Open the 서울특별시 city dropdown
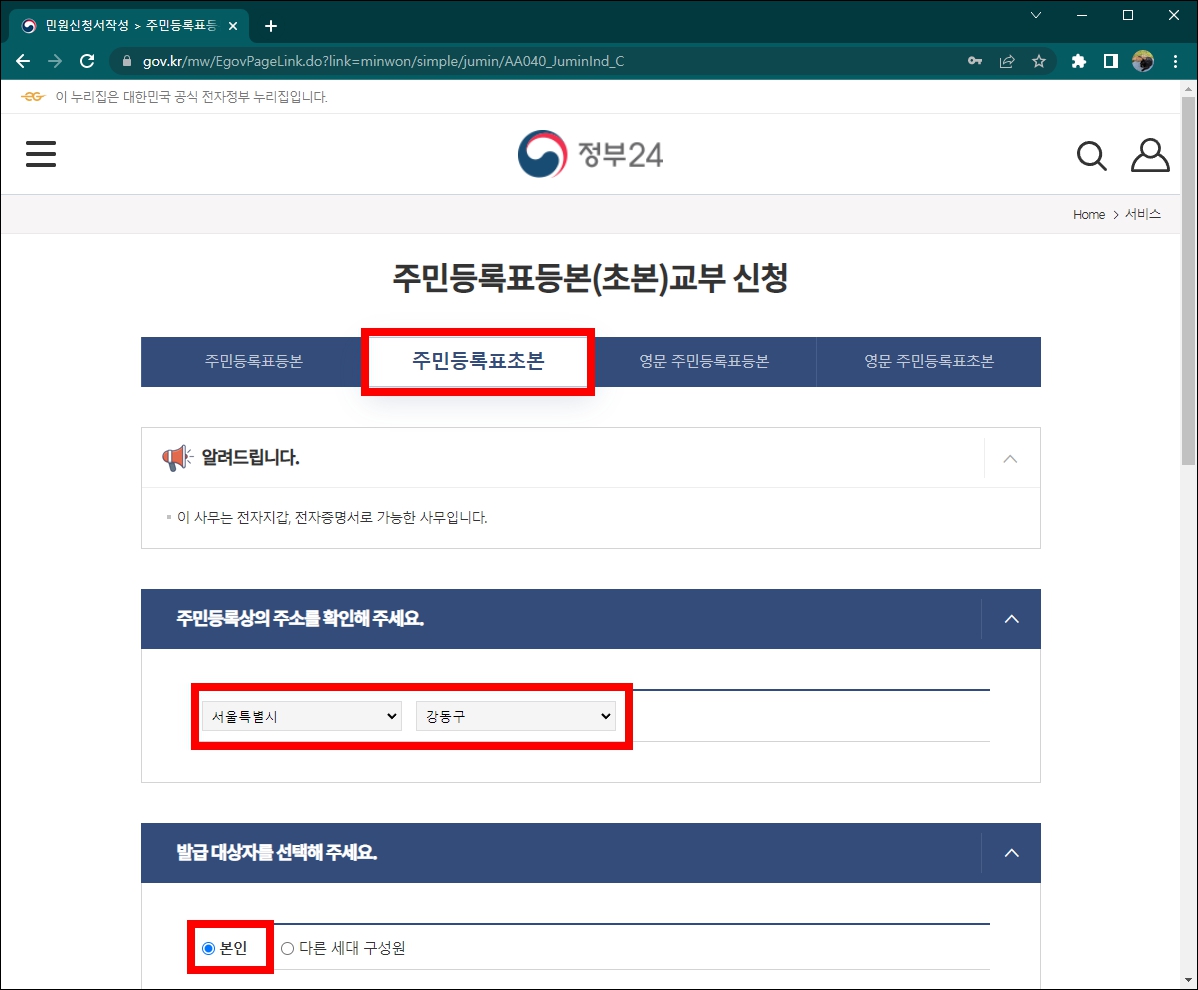 300,716
